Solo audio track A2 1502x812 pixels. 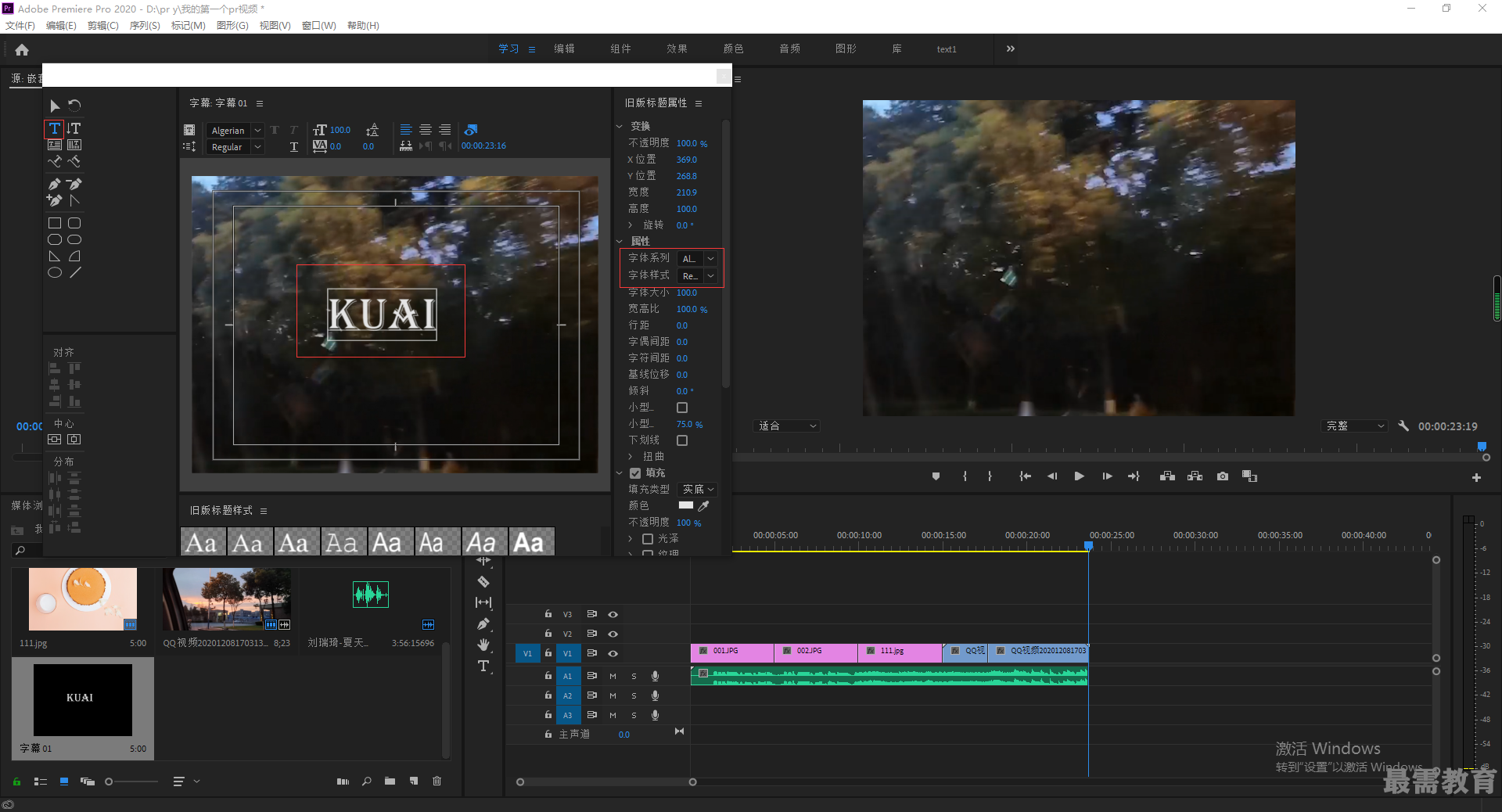click(x=634, y=695)
